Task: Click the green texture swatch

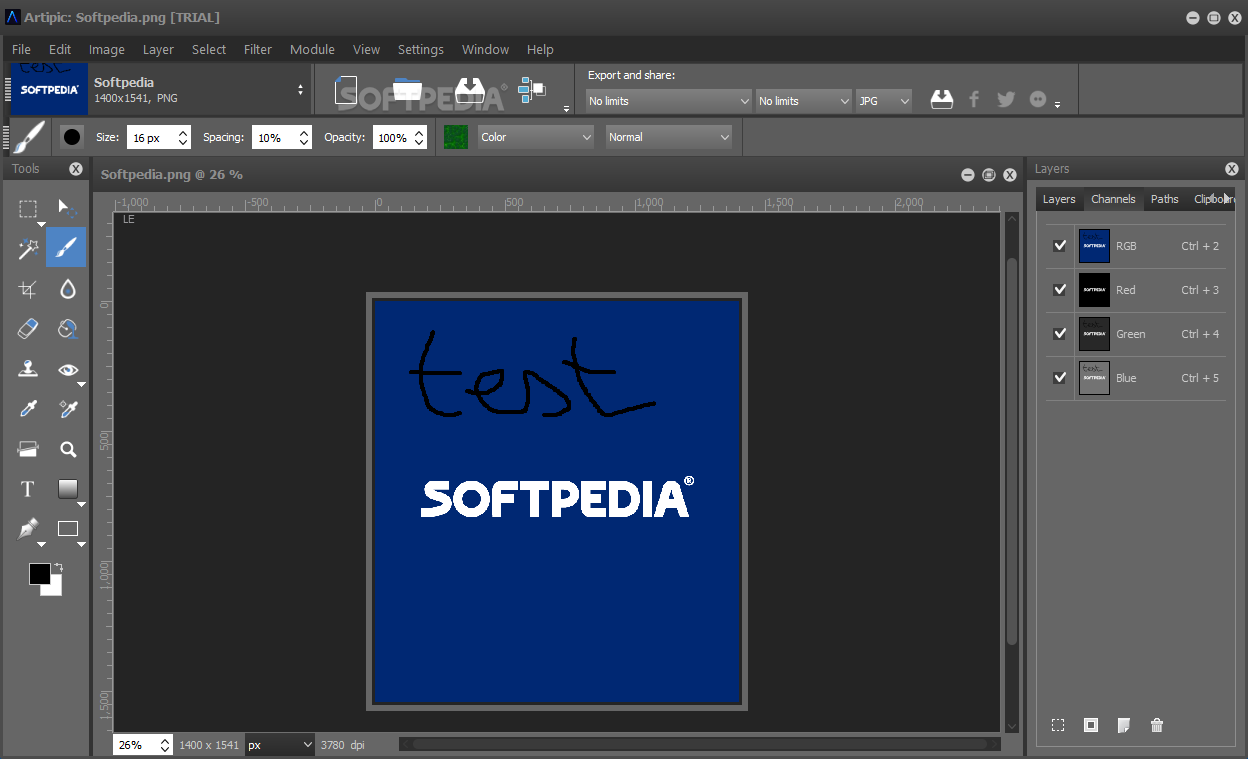Action: [x=456, y=137]
